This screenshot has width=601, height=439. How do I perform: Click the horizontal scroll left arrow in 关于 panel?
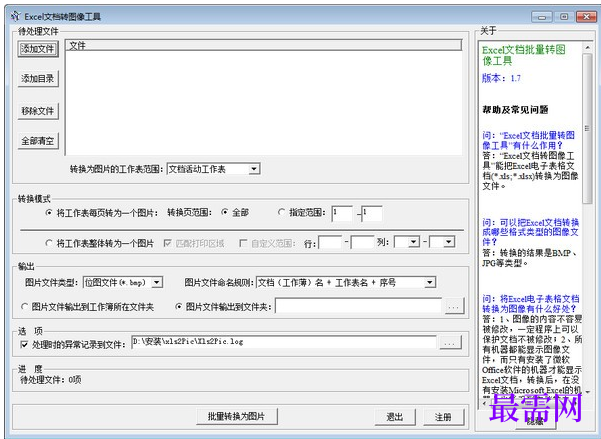(484, 403)
